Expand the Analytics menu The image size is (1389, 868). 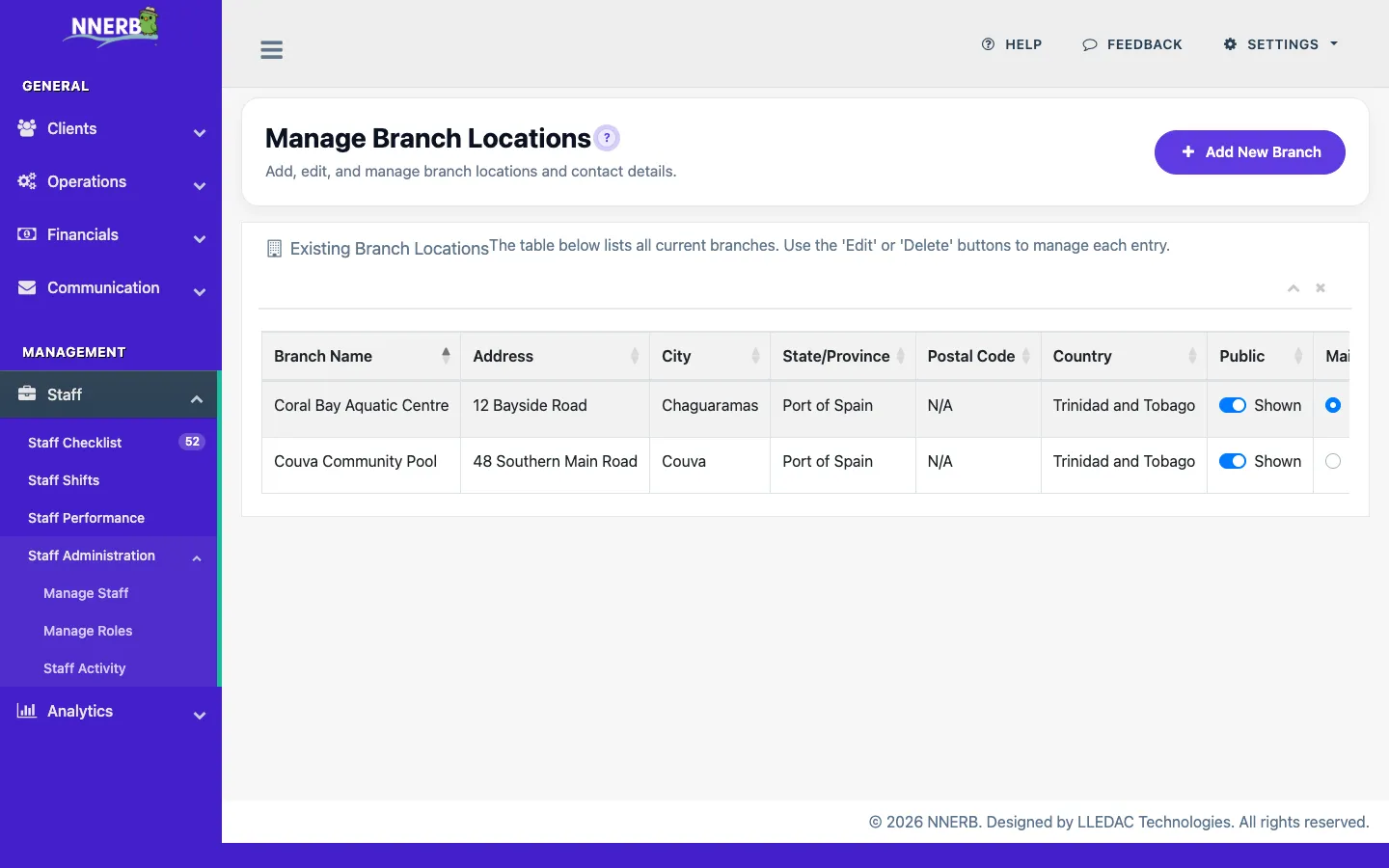click(x=111, y=712)
